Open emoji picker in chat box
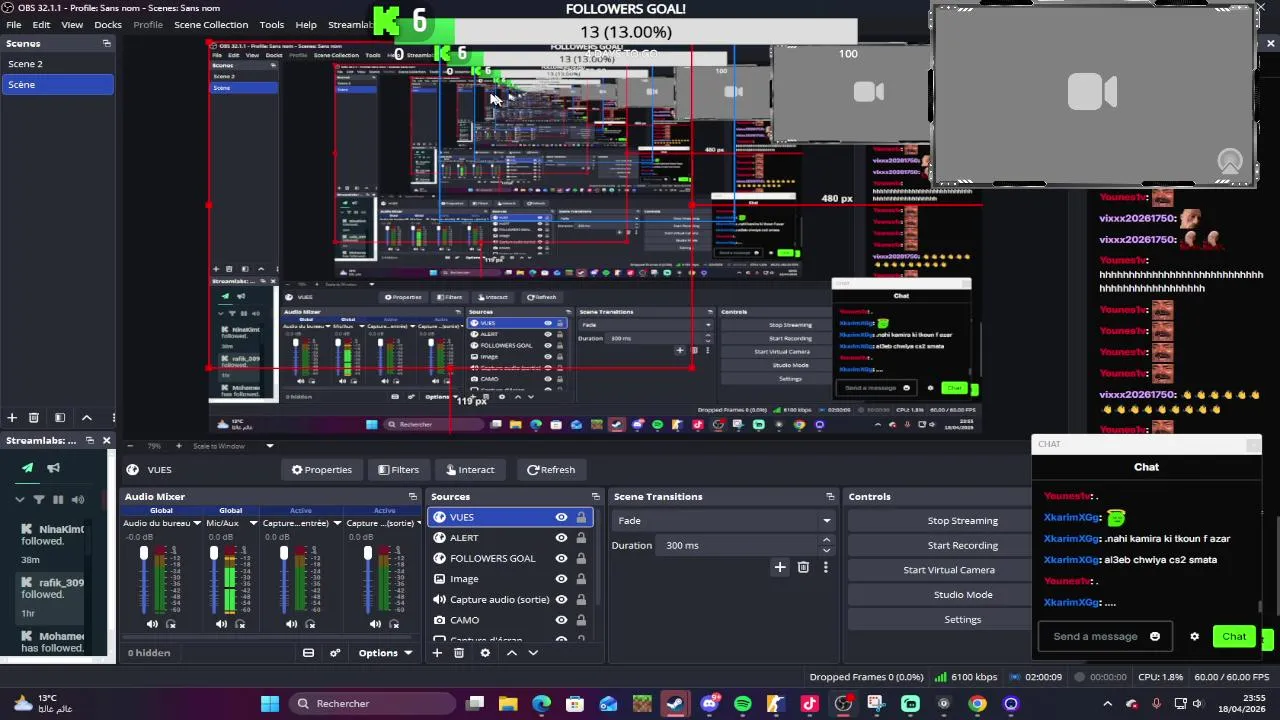1280x720 pixels. click(x=1155, y=636)
